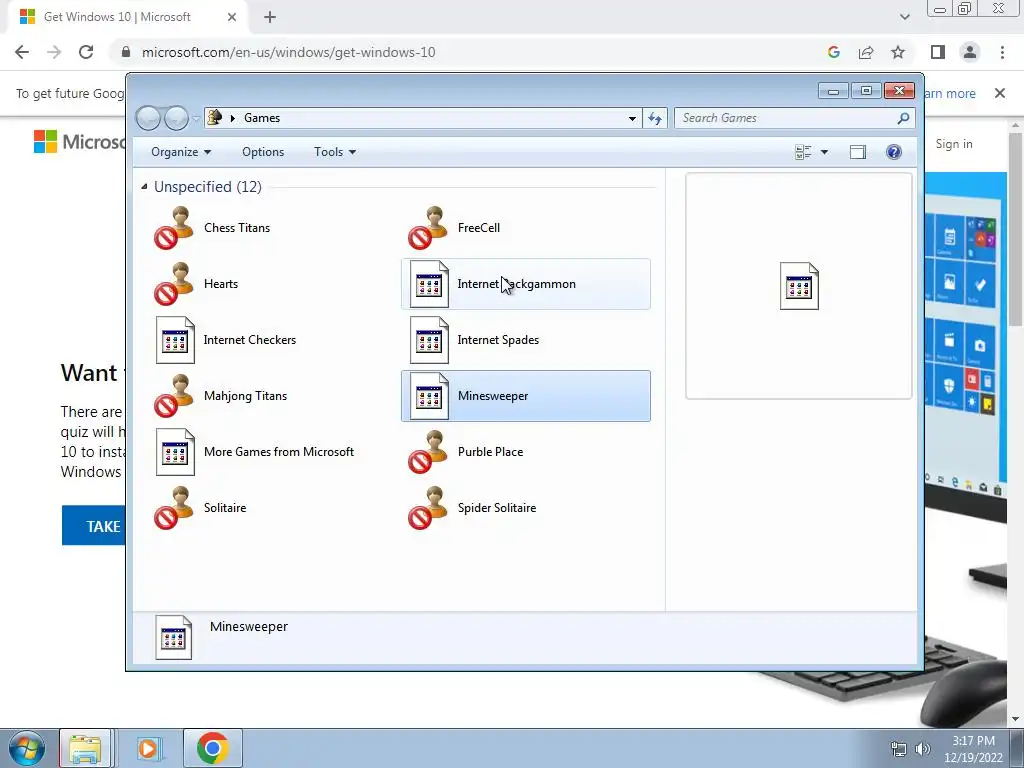This screenshot has width=1024, height=768.
Task: Select the Hearts game icon
Action: pyautogui.click(x=174, y=284)
